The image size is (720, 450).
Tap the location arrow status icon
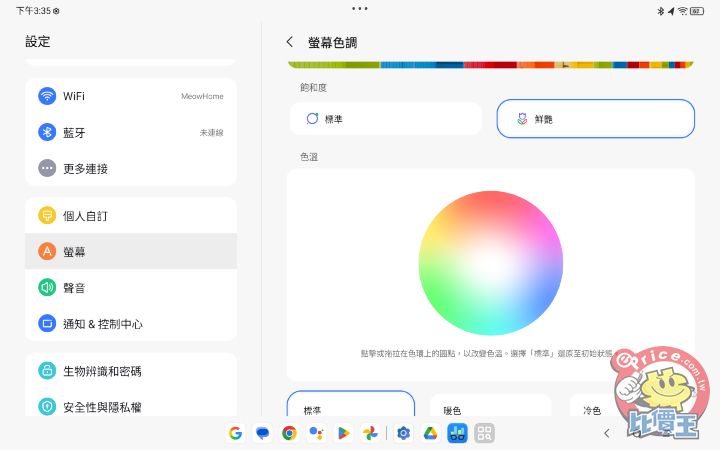pyautogui.click(x=671, y=11)
